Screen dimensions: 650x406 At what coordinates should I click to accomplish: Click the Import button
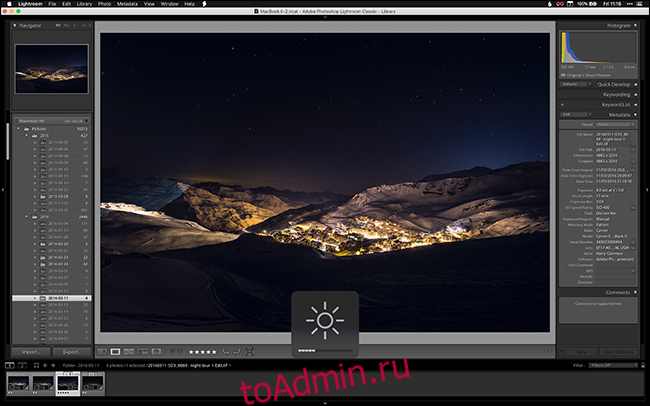(31, 352)
